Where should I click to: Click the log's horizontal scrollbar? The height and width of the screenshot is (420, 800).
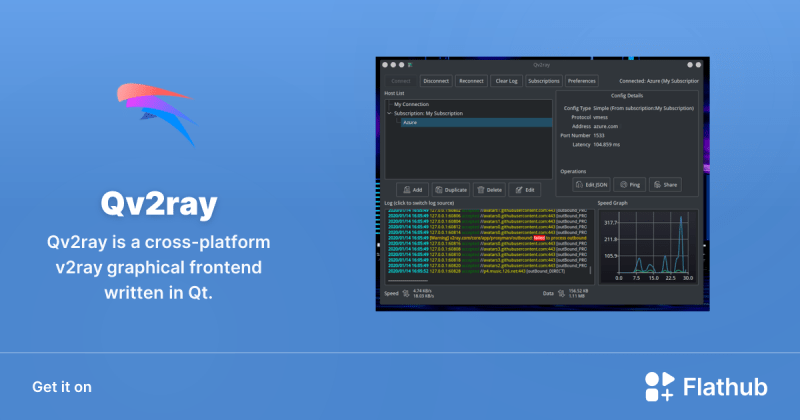pos(407,281)
